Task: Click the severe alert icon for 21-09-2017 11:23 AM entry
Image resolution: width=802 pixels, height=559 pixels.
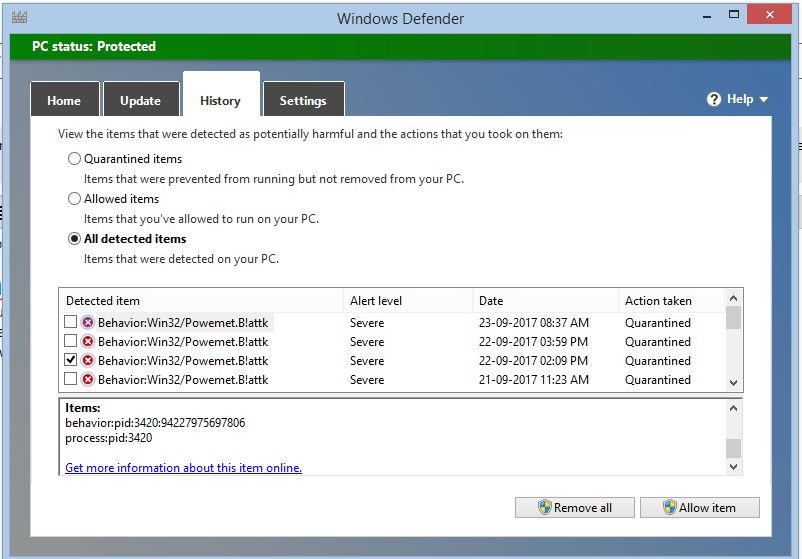Action: click(88, 379)
